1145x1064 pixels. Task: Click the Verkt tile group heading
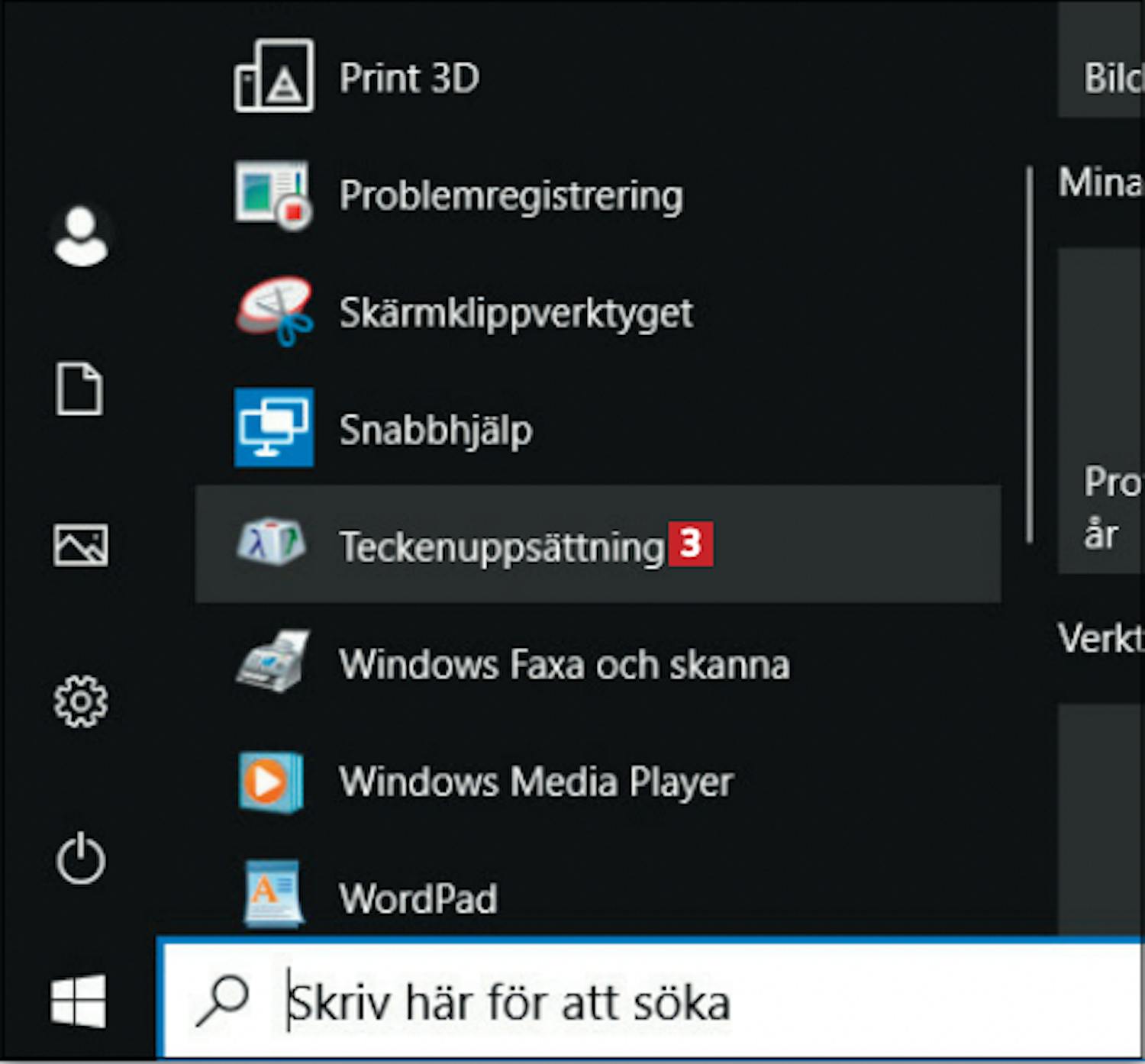pyautogui.click(x=1100, y=638)
